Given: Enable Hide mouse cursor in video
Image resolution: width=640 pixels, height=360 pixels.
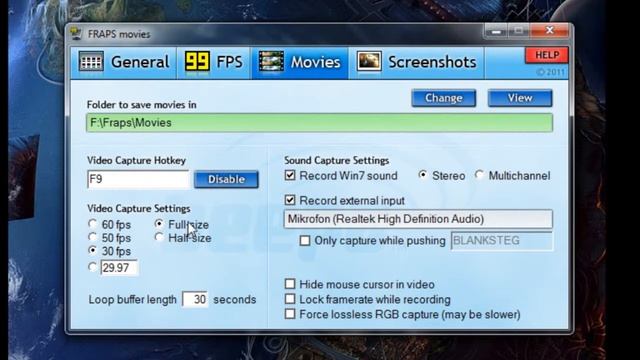Looking at the screenshot, I should click(290, 284).
